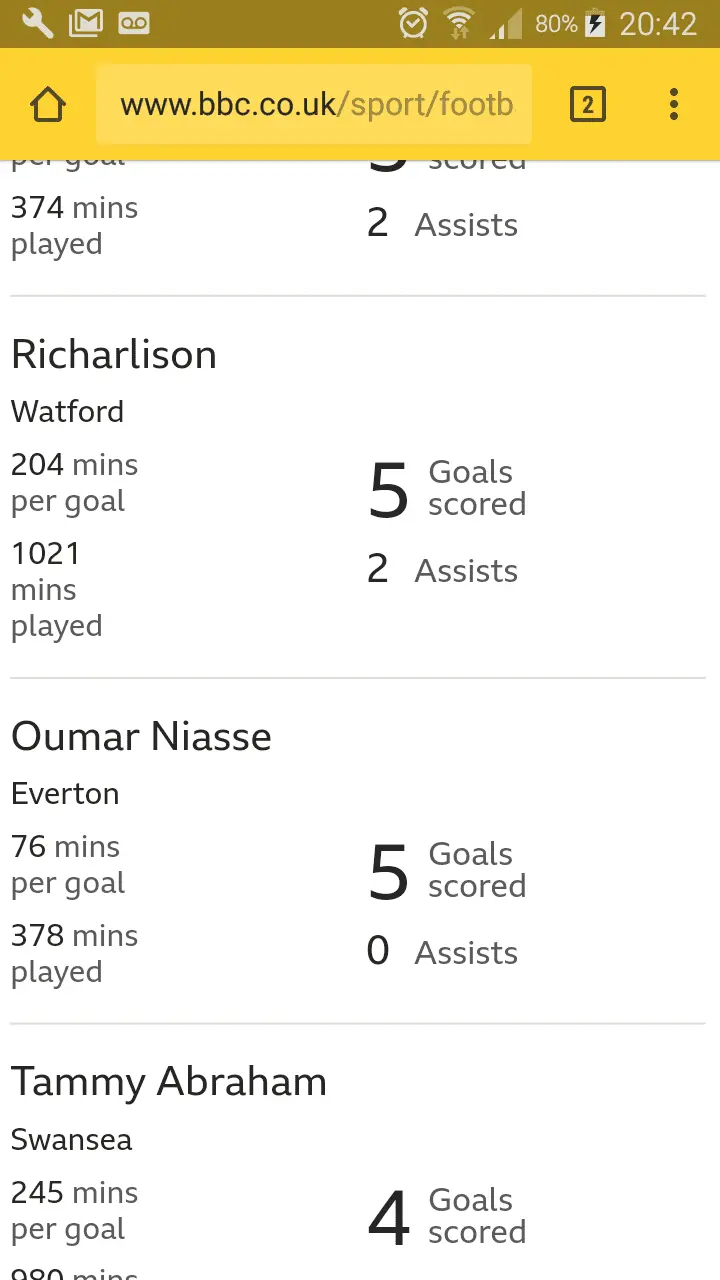Open the tab switcher showing 2 tabs
The height and width of the screenshot is (1280, 720).
pos(587,104)
